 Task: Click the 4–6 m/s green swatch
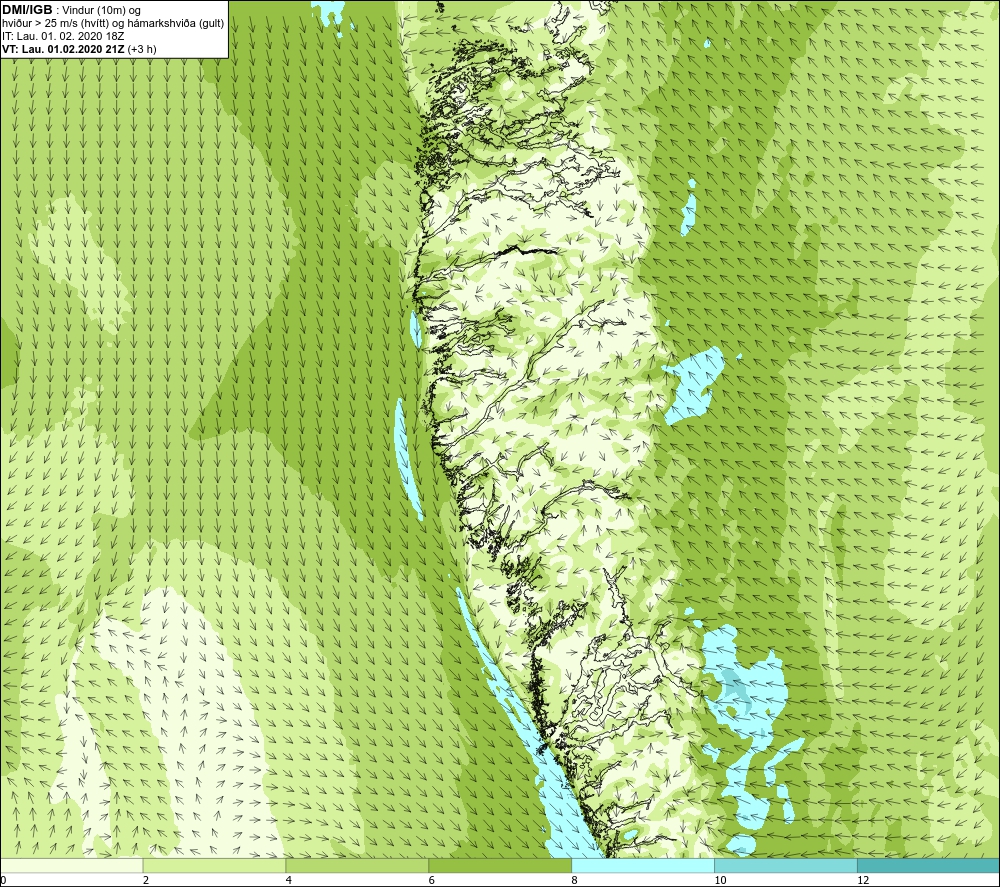[x=357, y=865]
